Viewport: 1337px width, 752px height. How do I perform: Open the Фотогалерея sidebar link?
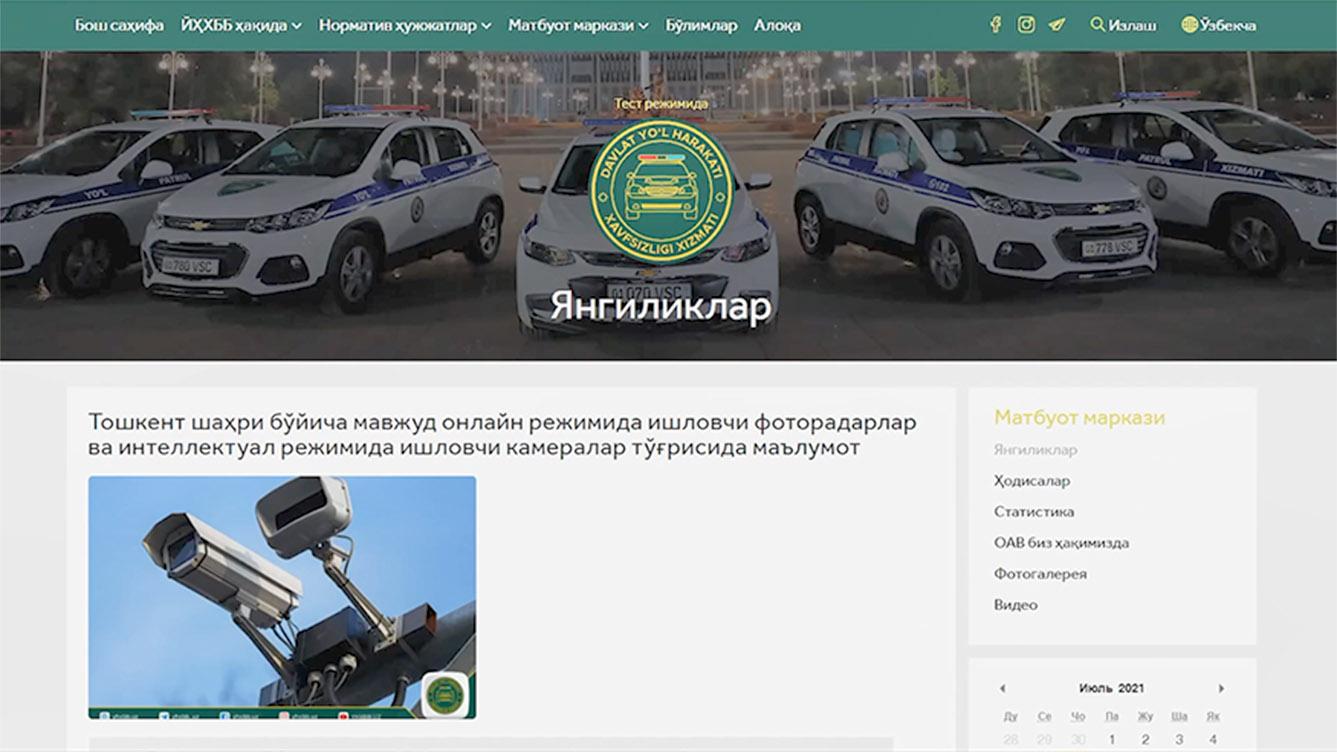(1040, 574)
